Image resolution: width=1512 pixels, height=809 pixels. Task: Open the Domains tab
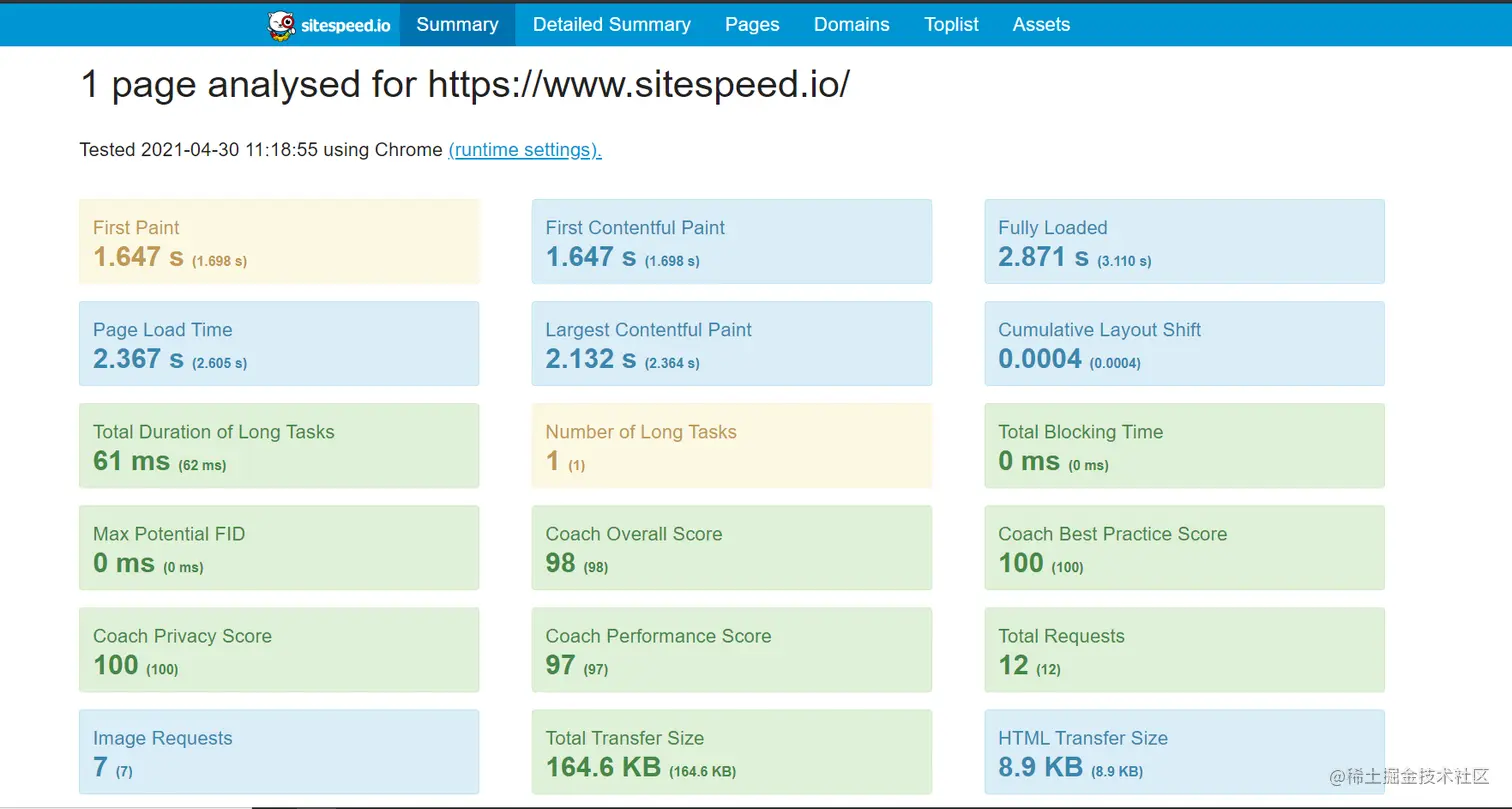coord(852,25)
